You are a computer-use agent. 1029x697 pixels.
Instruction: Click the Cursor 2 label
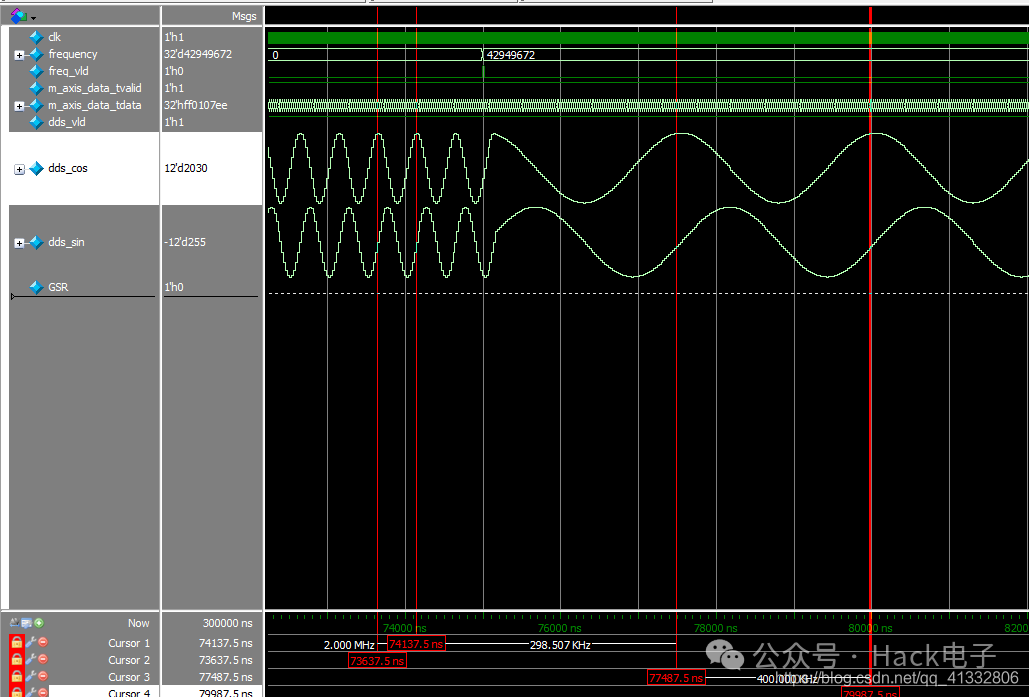(129, 660)
